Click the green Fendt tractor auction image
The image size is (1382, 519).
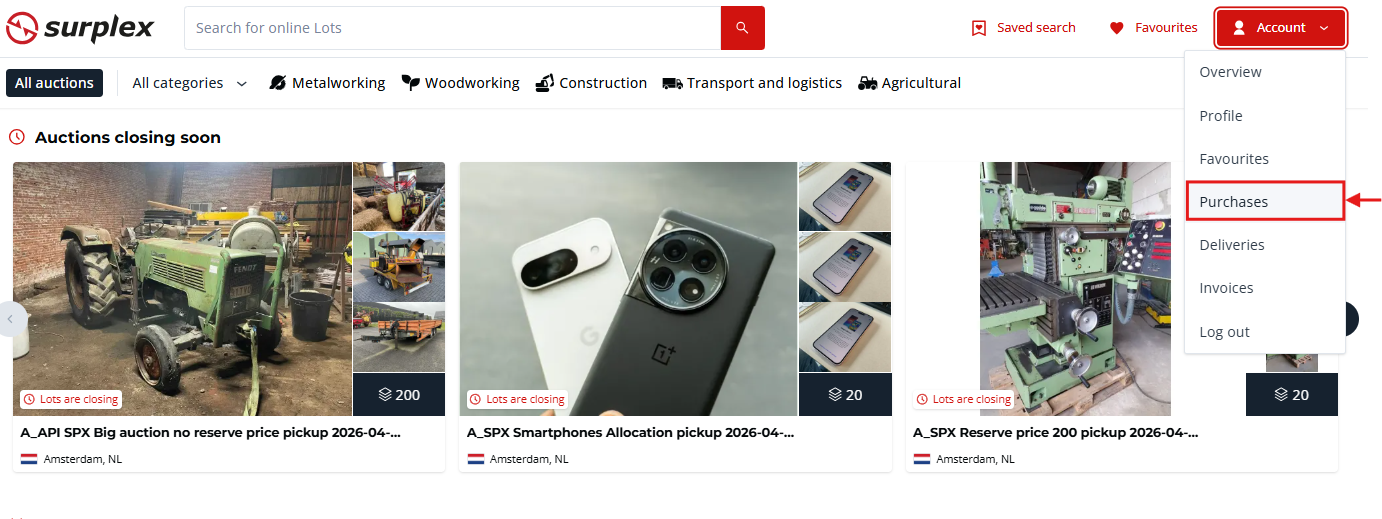point(182,289)
